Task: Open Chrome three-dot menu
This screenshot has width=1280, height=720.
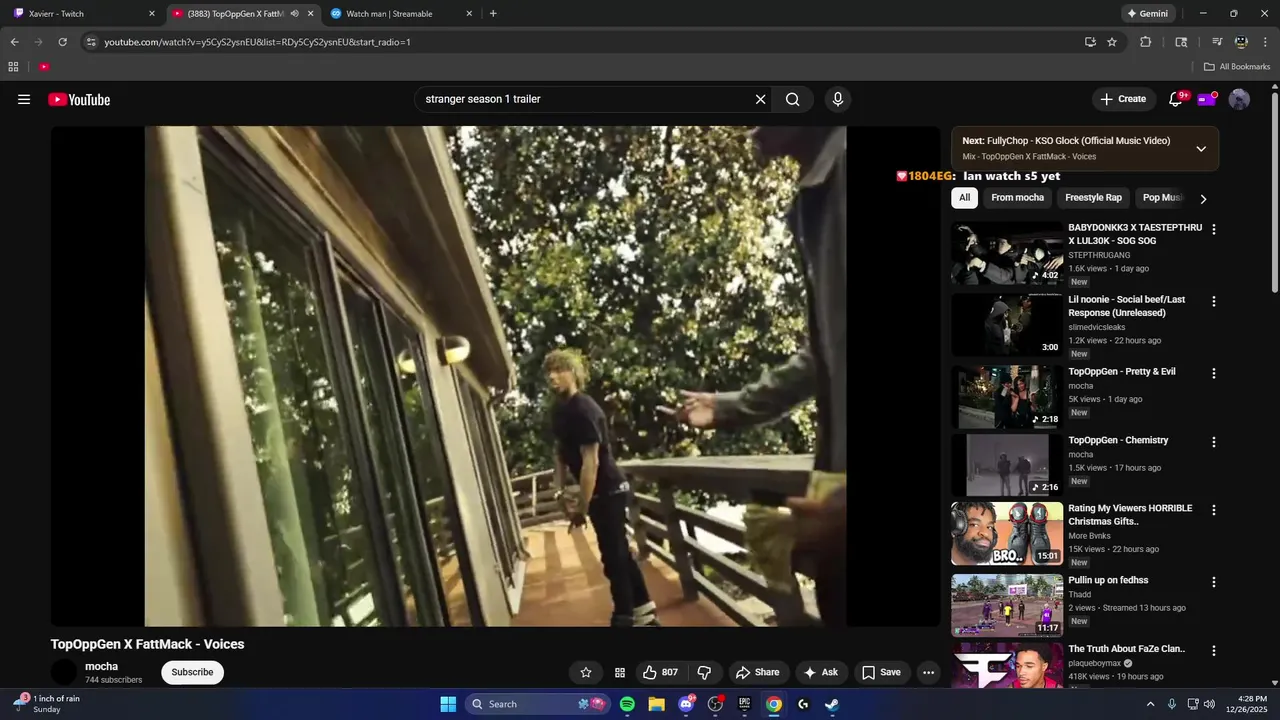Action: (x=1264, y=42)
